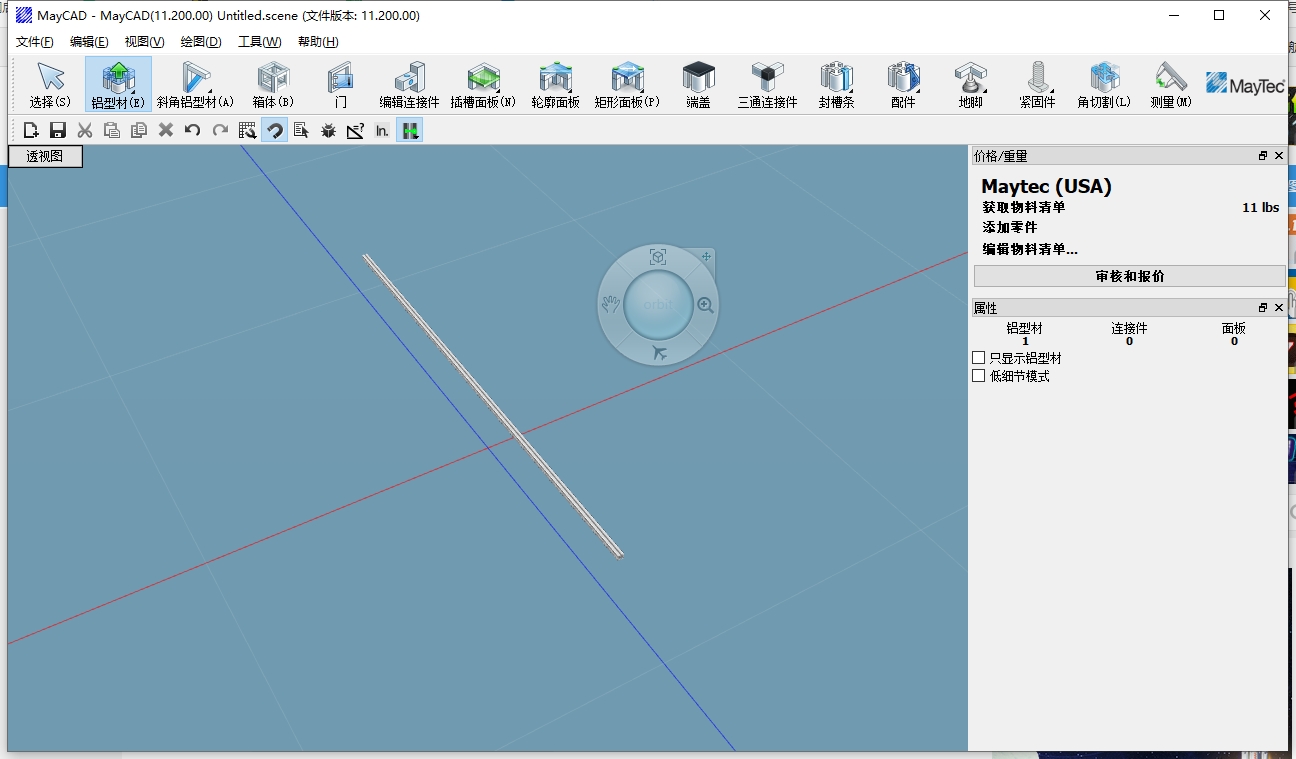1296x759 pixels.
Task: Click the 透视图 view tab
Action: pos(44,156)
